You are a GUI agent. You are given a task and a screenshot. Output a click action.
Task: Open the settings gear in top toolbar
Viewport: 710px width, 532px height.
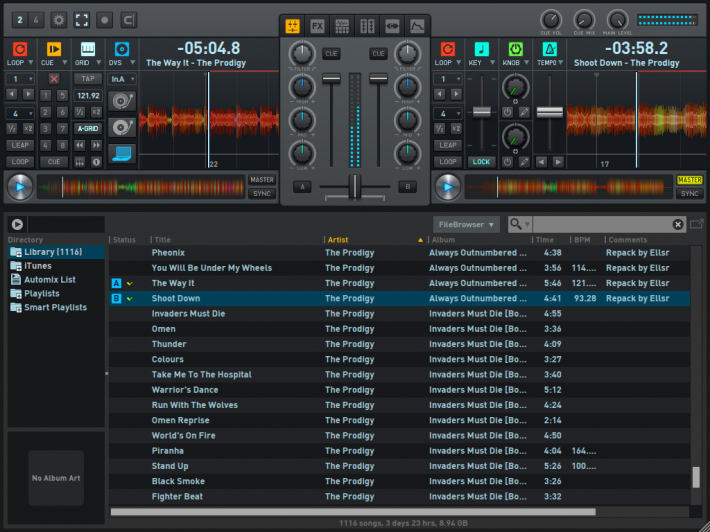click(58, 20)
